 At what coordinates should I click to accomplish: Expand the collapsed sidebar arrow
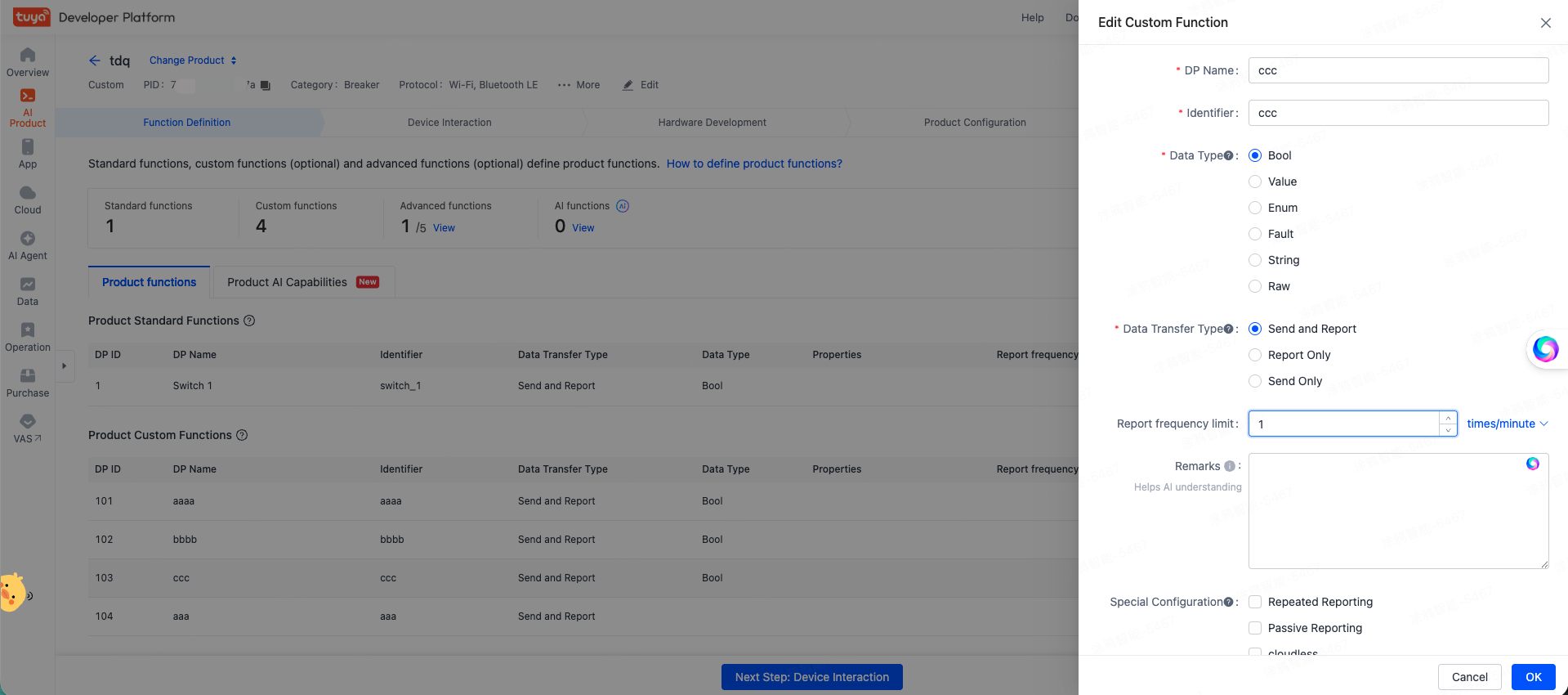point(65,366)
